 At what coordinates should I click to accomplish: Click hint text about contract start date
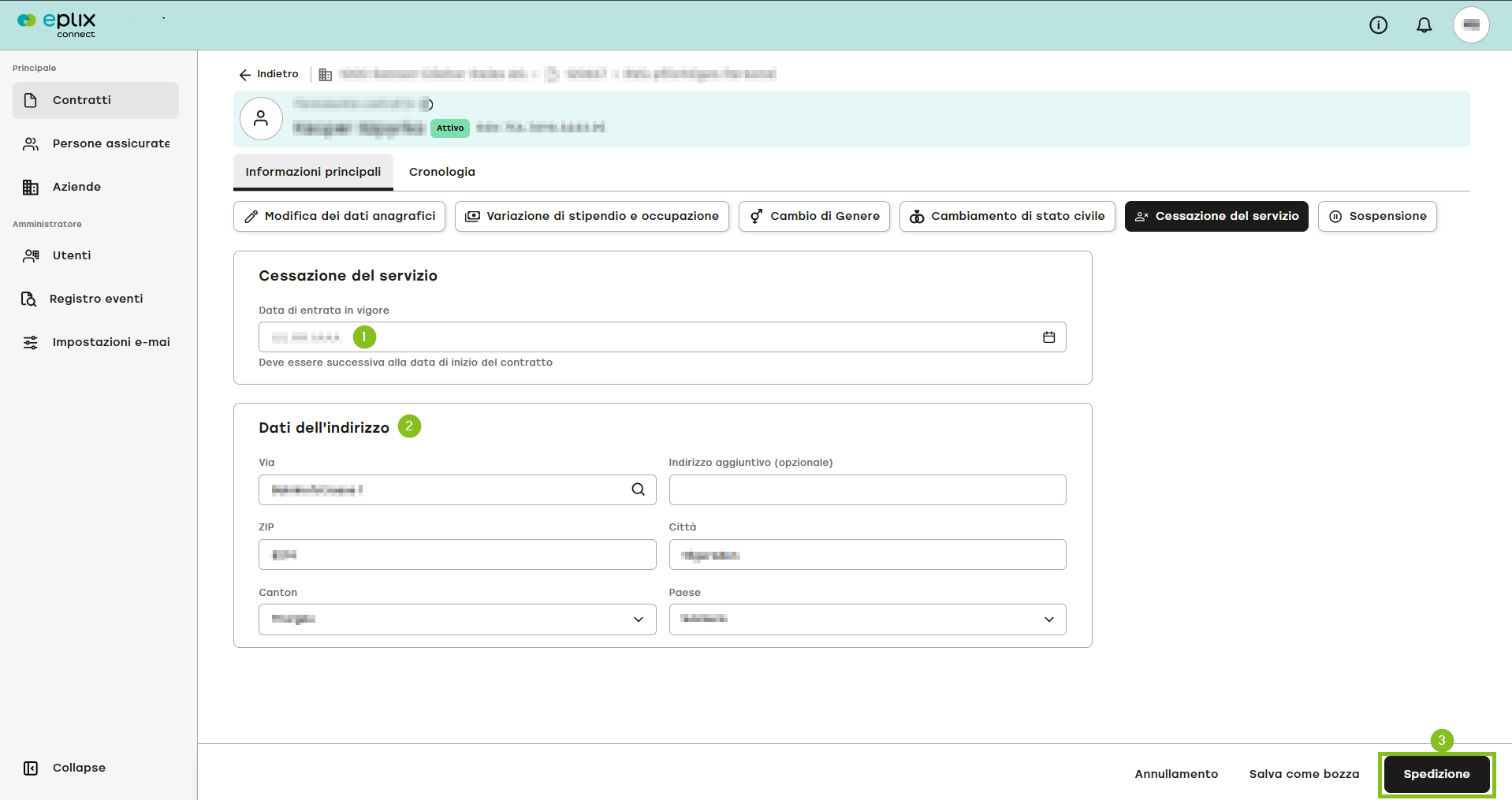[405, 363]
